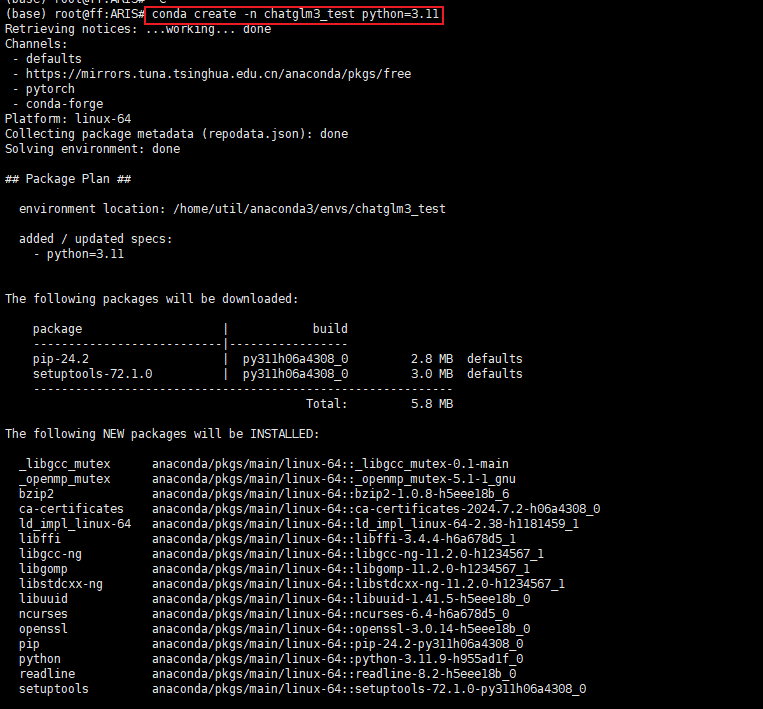Click the environment location path
763x709 pixels.
309,209
